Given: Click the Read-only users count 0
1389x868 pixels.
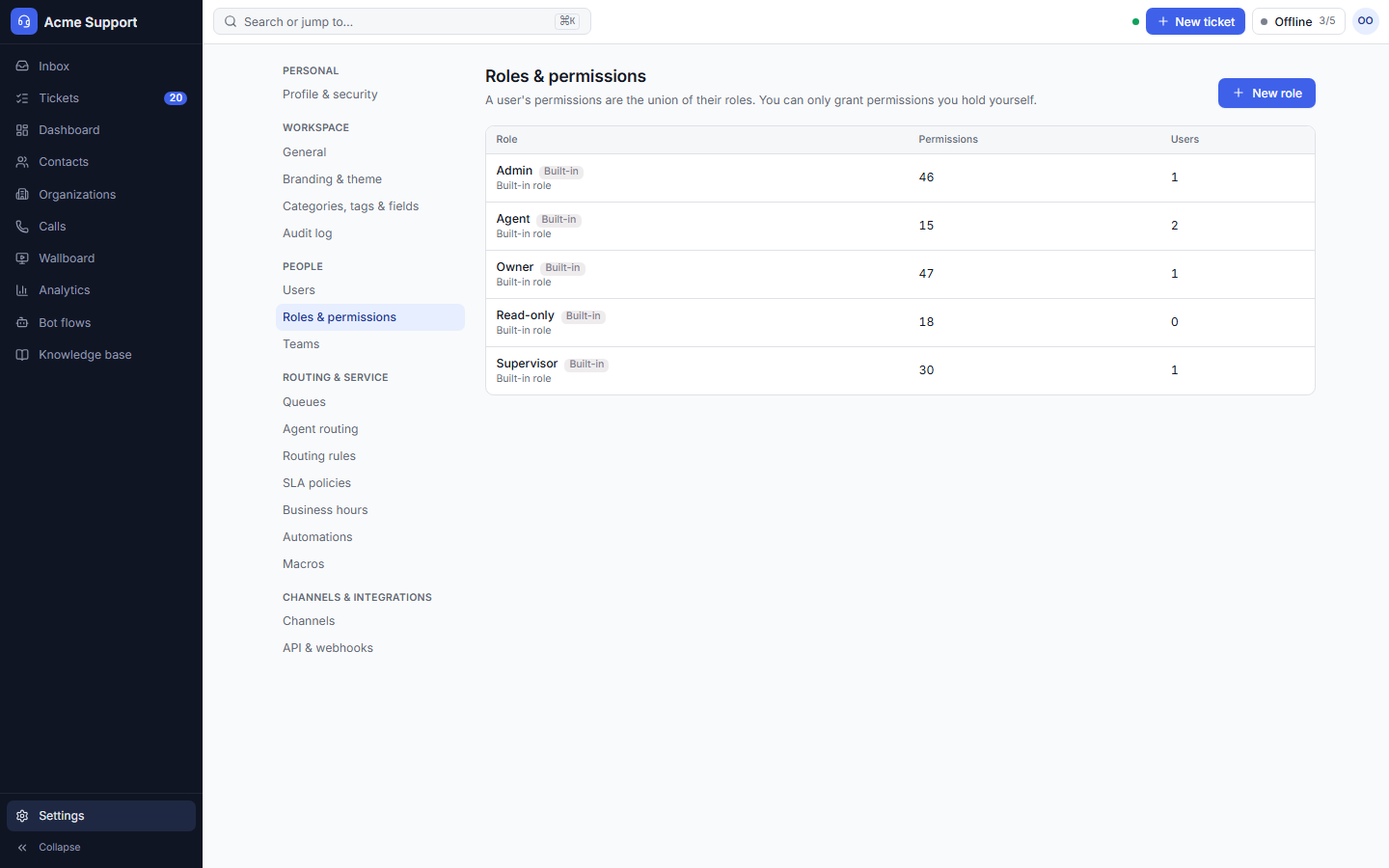Looking at the screenshot, I should point(1174,322).
